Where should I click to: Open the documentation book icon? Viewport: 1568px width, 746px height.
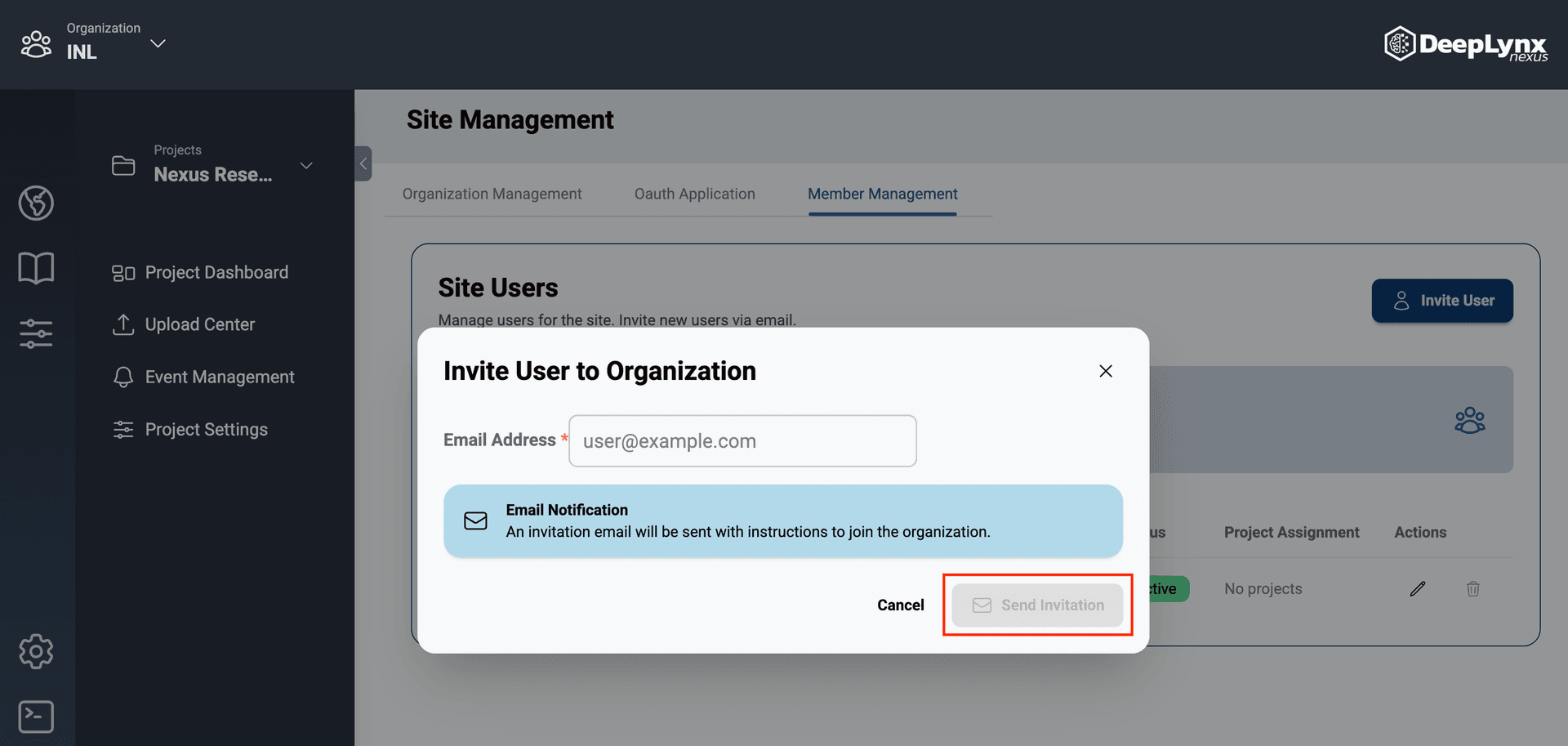tap(36, 266)
